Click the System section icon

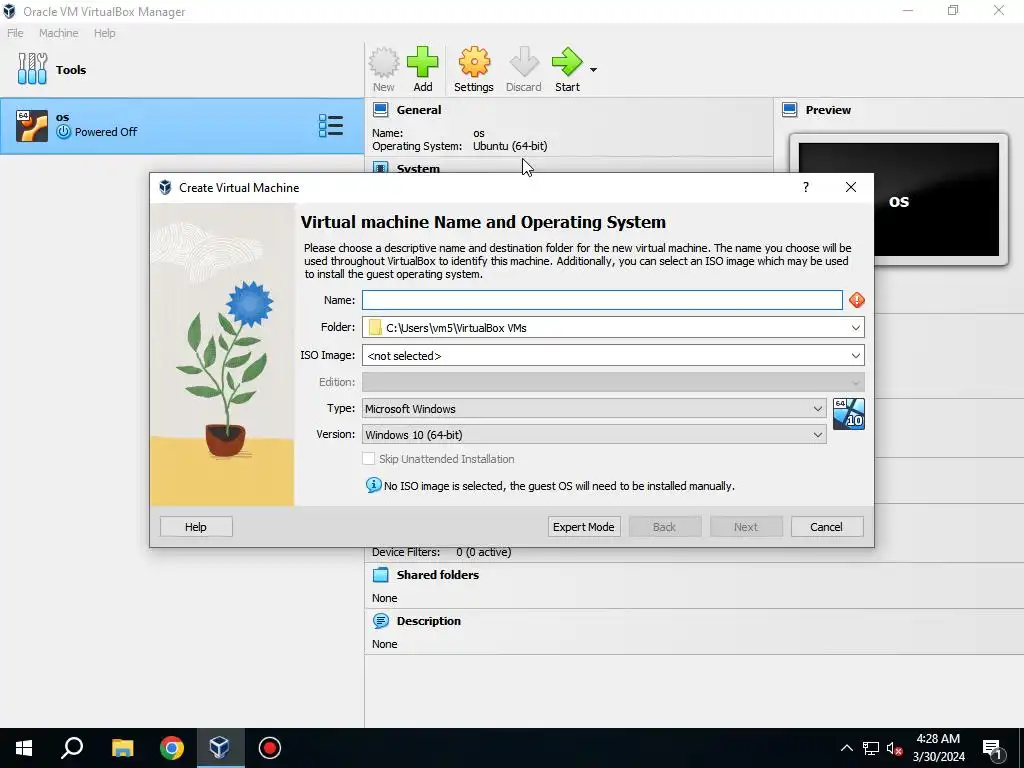[x=380, y=168]
